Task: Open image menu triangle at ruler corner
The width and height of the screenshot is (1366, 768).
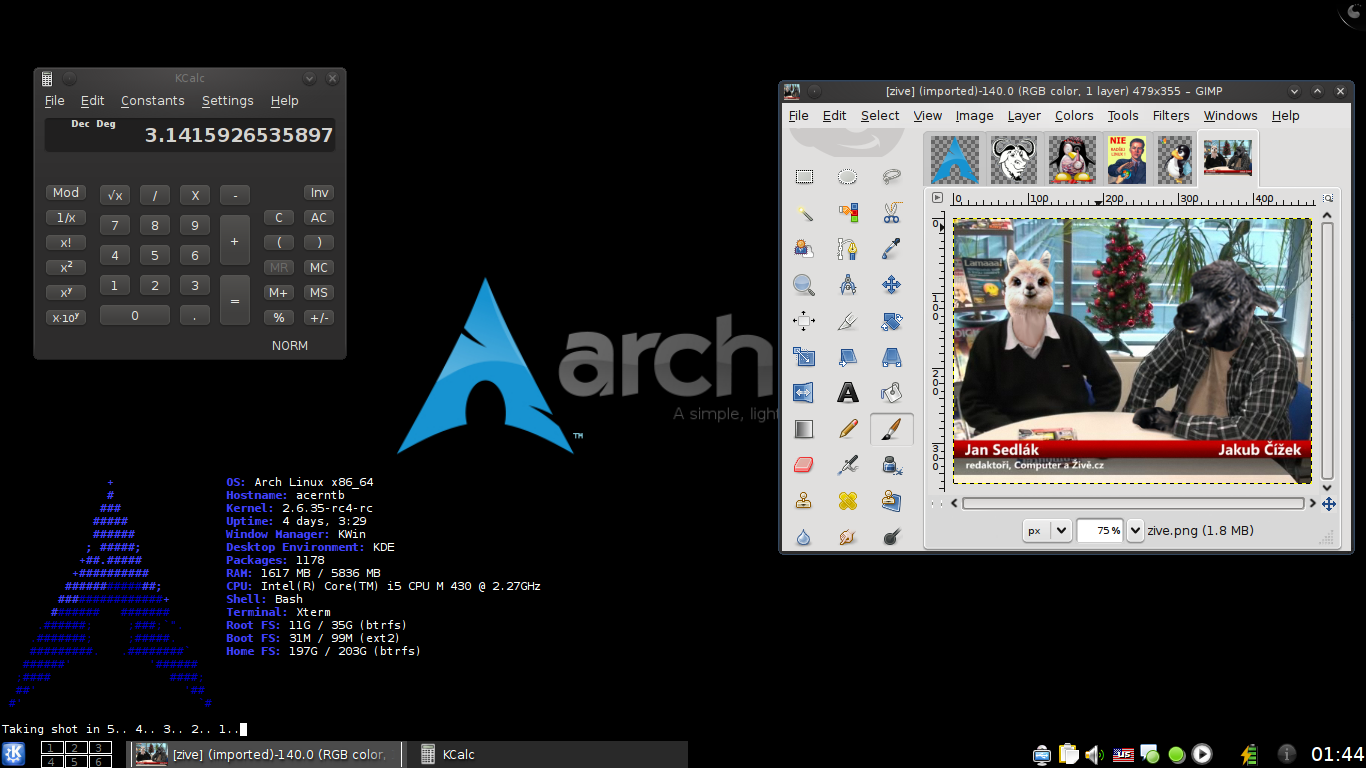Action: [937, 198]
